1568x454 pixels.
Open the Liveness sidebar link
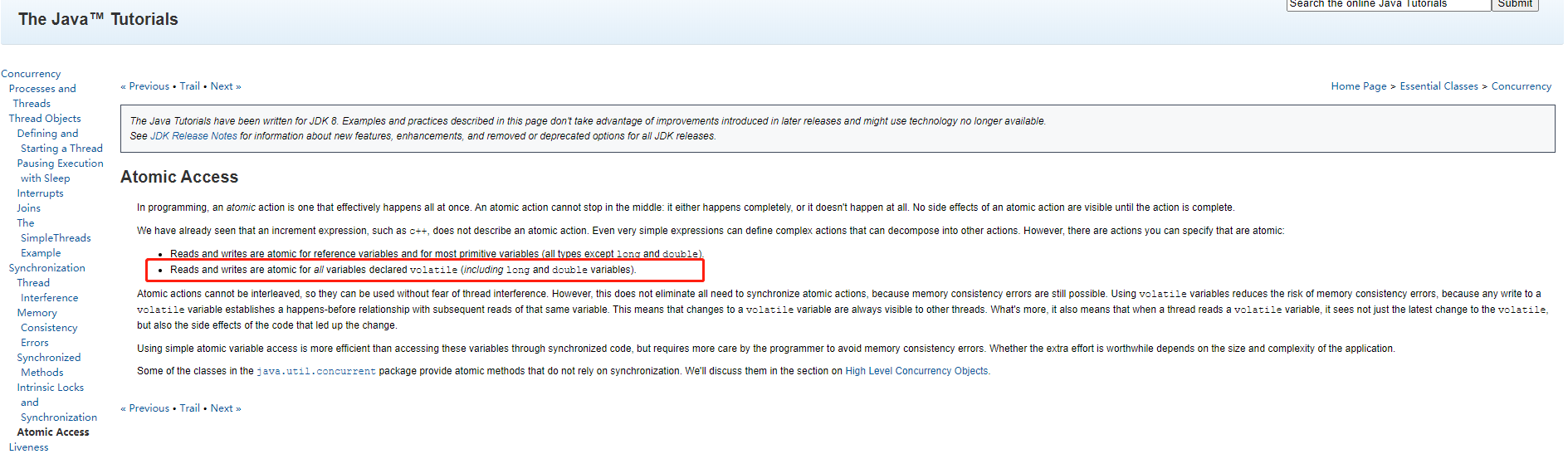(28, 447)
